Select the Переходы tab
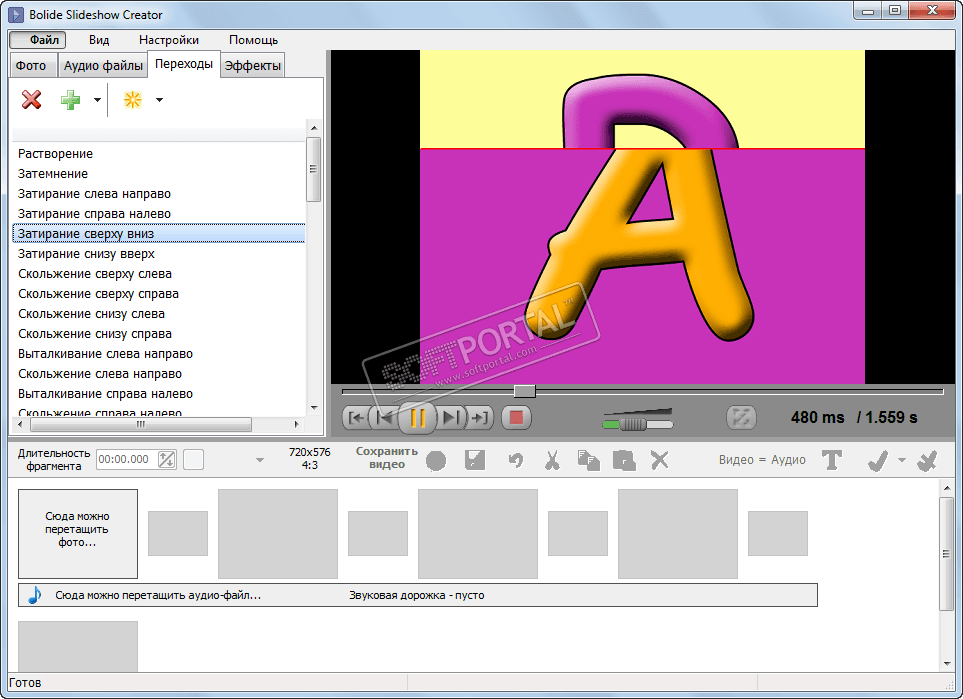Viewport: 963px width, 699px height. pos(184,64)
